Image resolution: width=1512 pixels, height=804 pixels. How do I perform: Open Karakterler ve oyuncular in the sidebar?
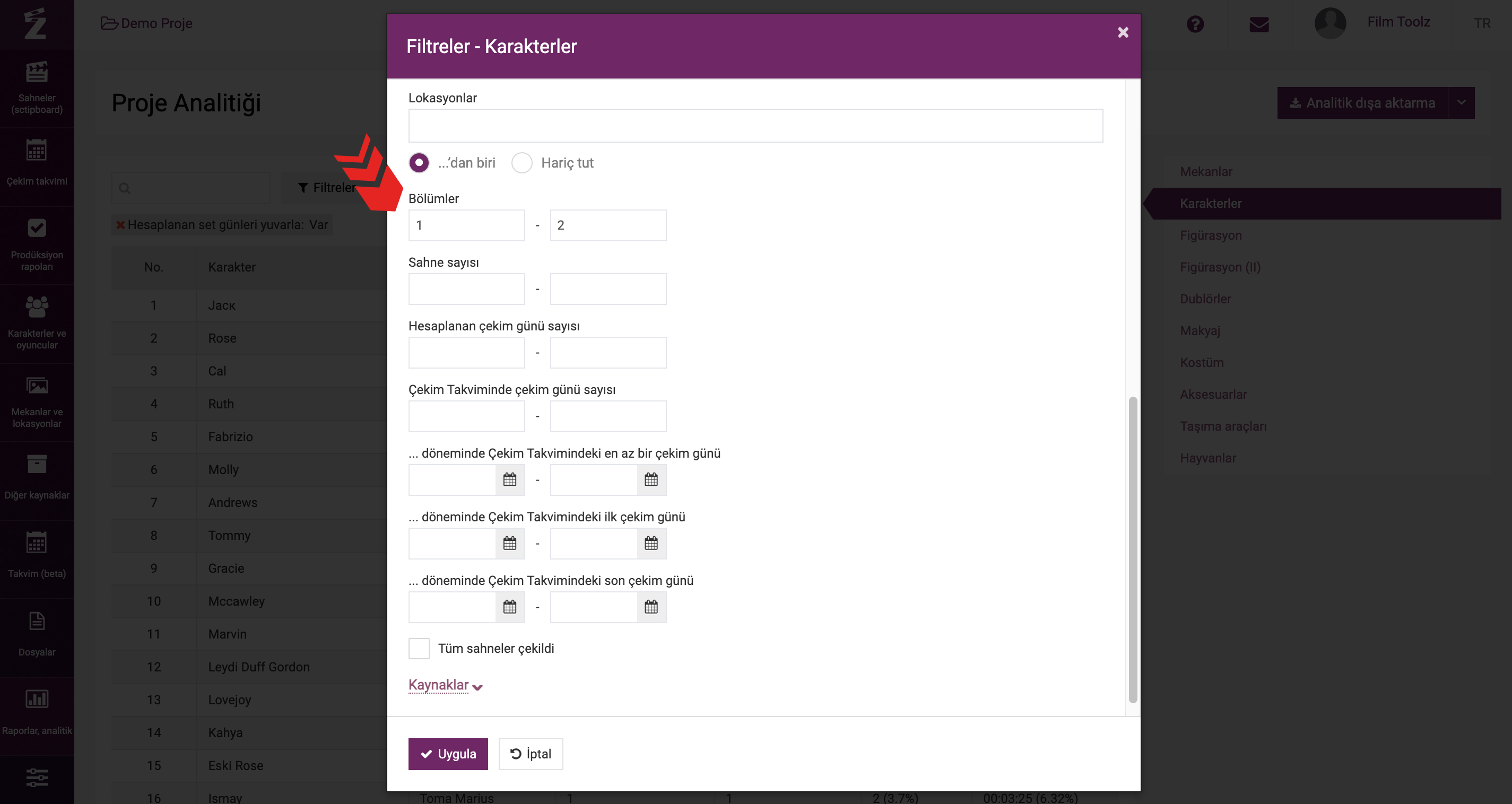pyautogui.click(x=37, y=324)
